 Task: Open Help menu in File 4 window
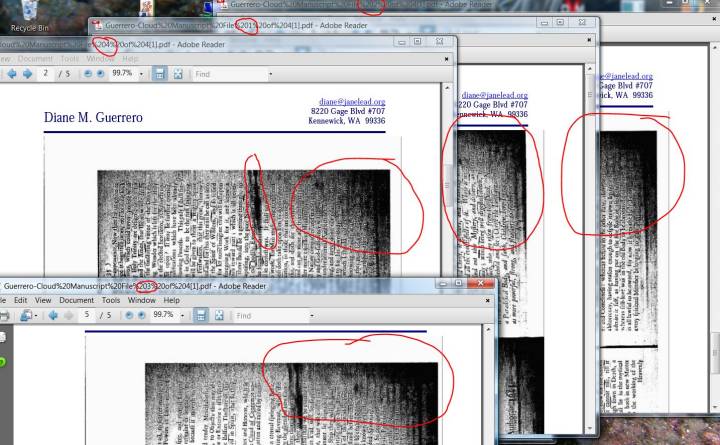[x=130, y=59]
